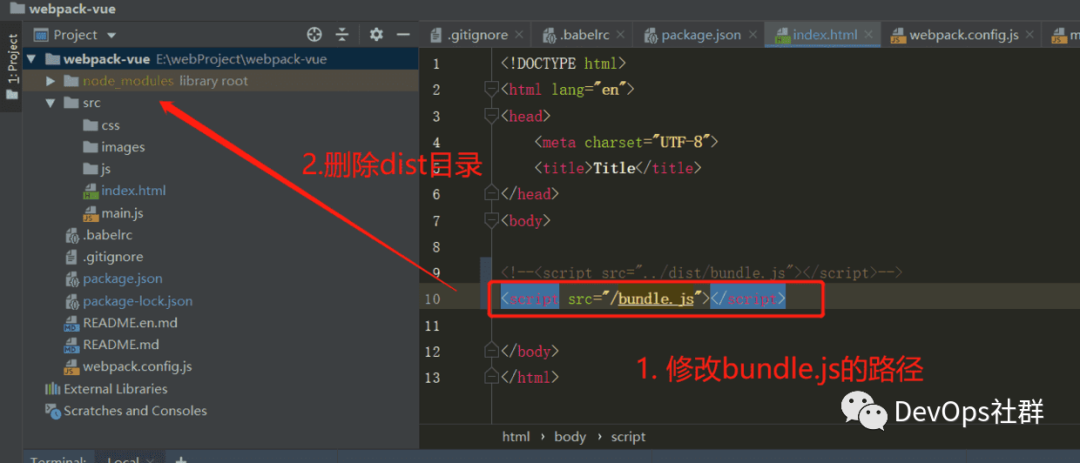Select the js folder in src
Image resolution: width=1080 pixels, height=463 pixels.
click(x=96, y=169)
